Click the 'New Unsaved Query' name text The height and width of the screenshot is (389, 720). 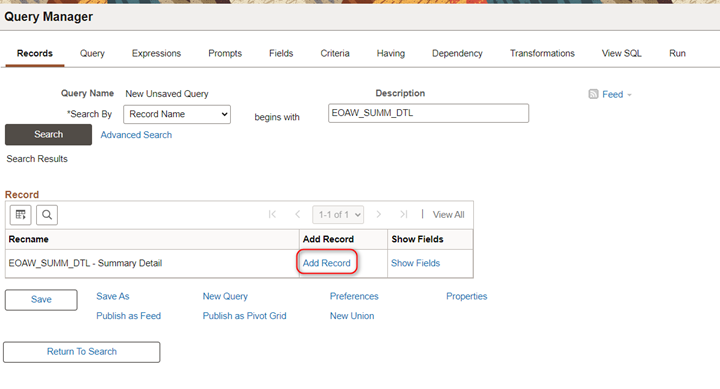(167, 94)
